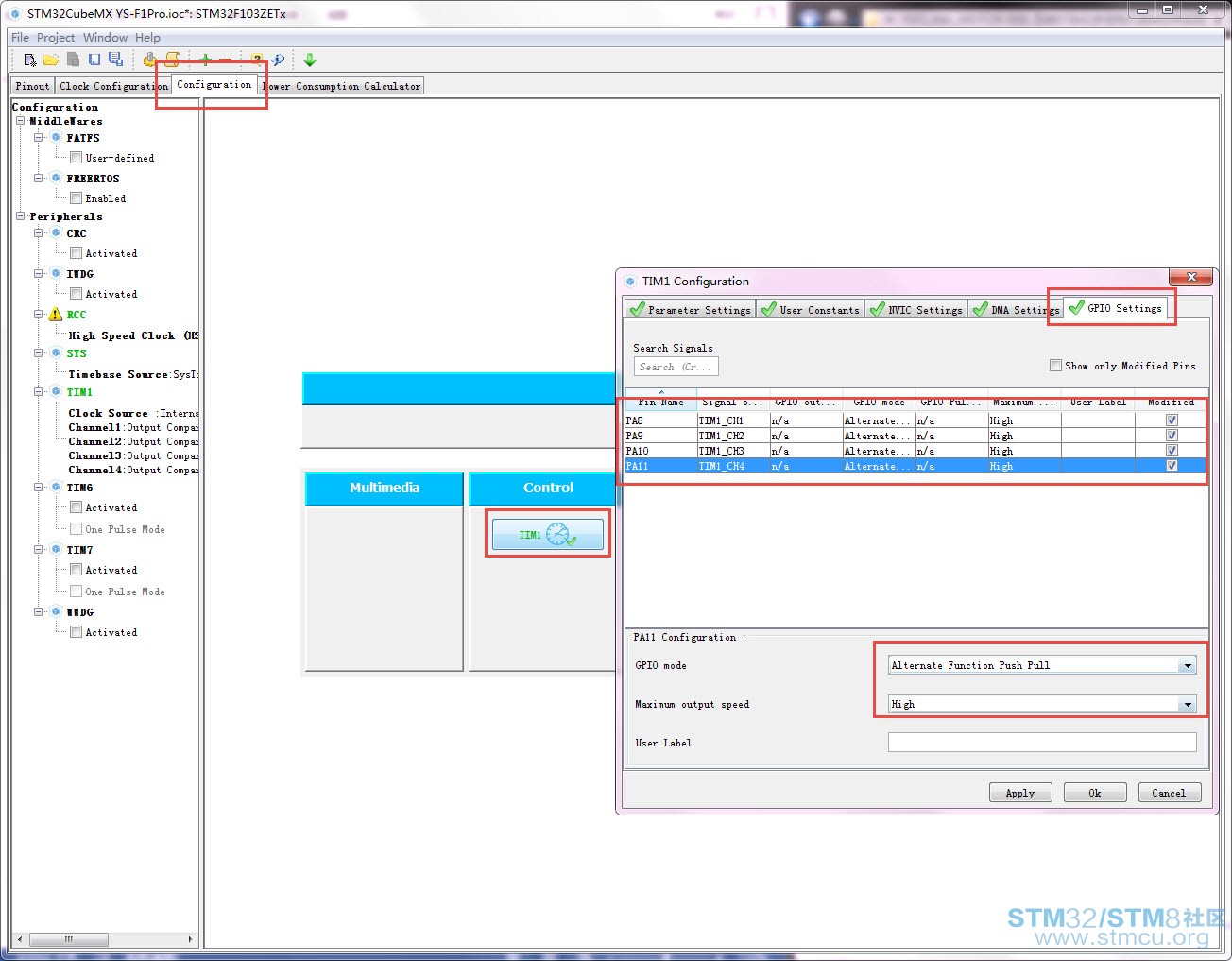
Task: Click the help question-mark toolbar icon
Action: coord(256,60)
